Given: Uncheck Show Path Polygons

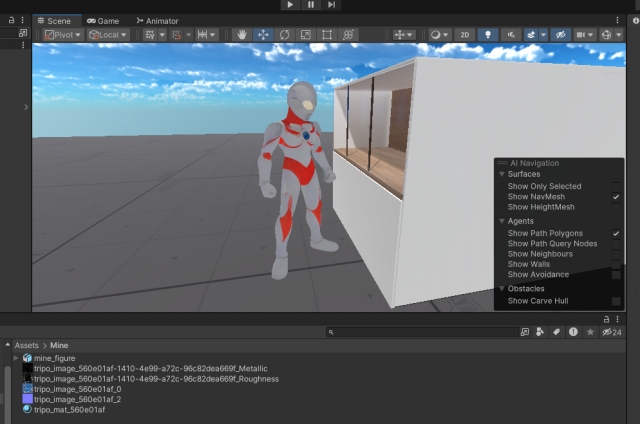Looking at the screenshot, I should point(616,233).
